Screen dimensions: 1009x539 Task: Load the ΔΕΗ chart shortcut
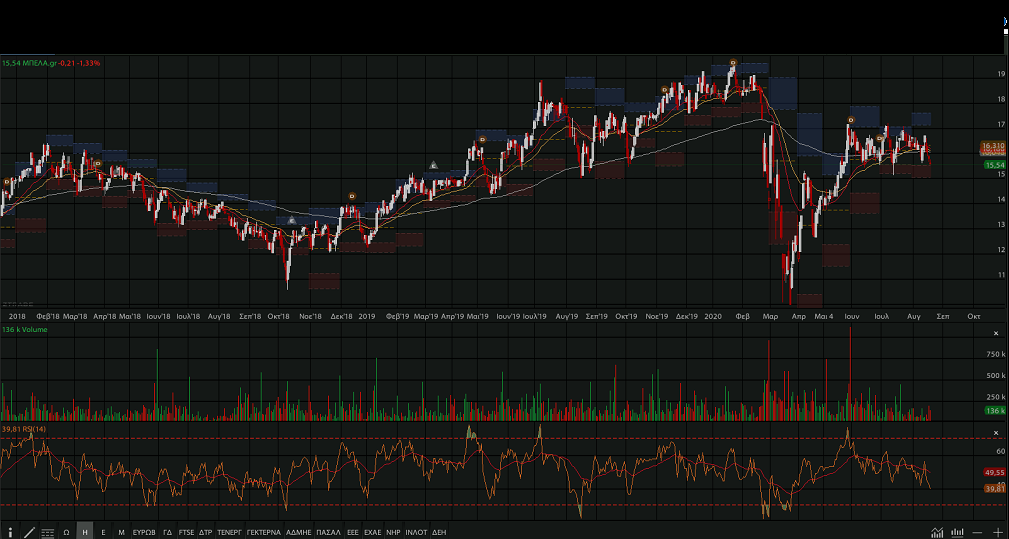point(439,532)
